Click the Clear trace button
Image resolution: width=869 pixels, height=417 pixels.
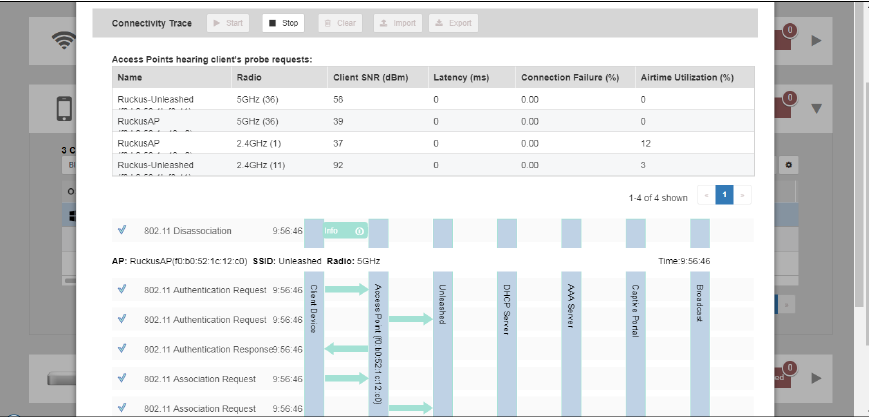341,22
